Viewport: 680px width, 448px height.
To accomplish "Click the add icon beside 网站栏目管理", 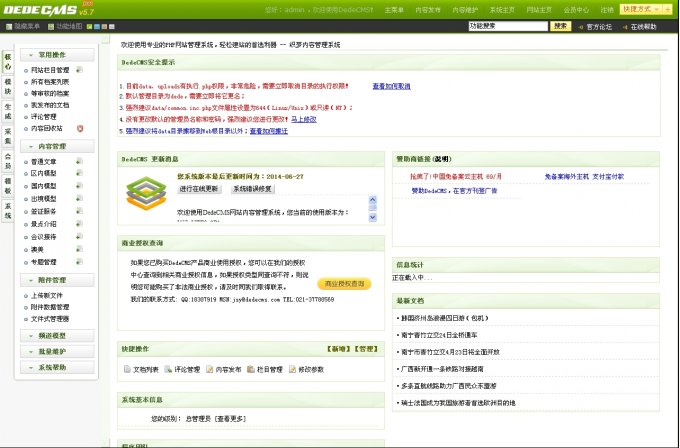I will [79, 69].
